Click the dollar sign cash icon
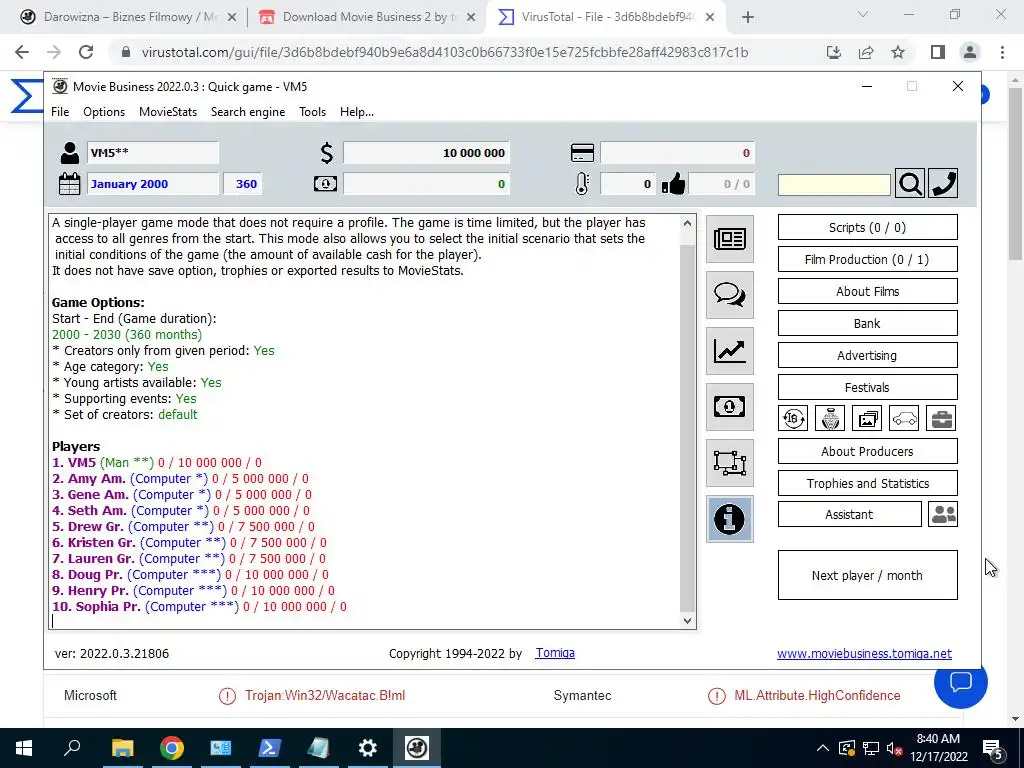Image resolution: width=1024 pixels, height=768 pixels. 327,153
